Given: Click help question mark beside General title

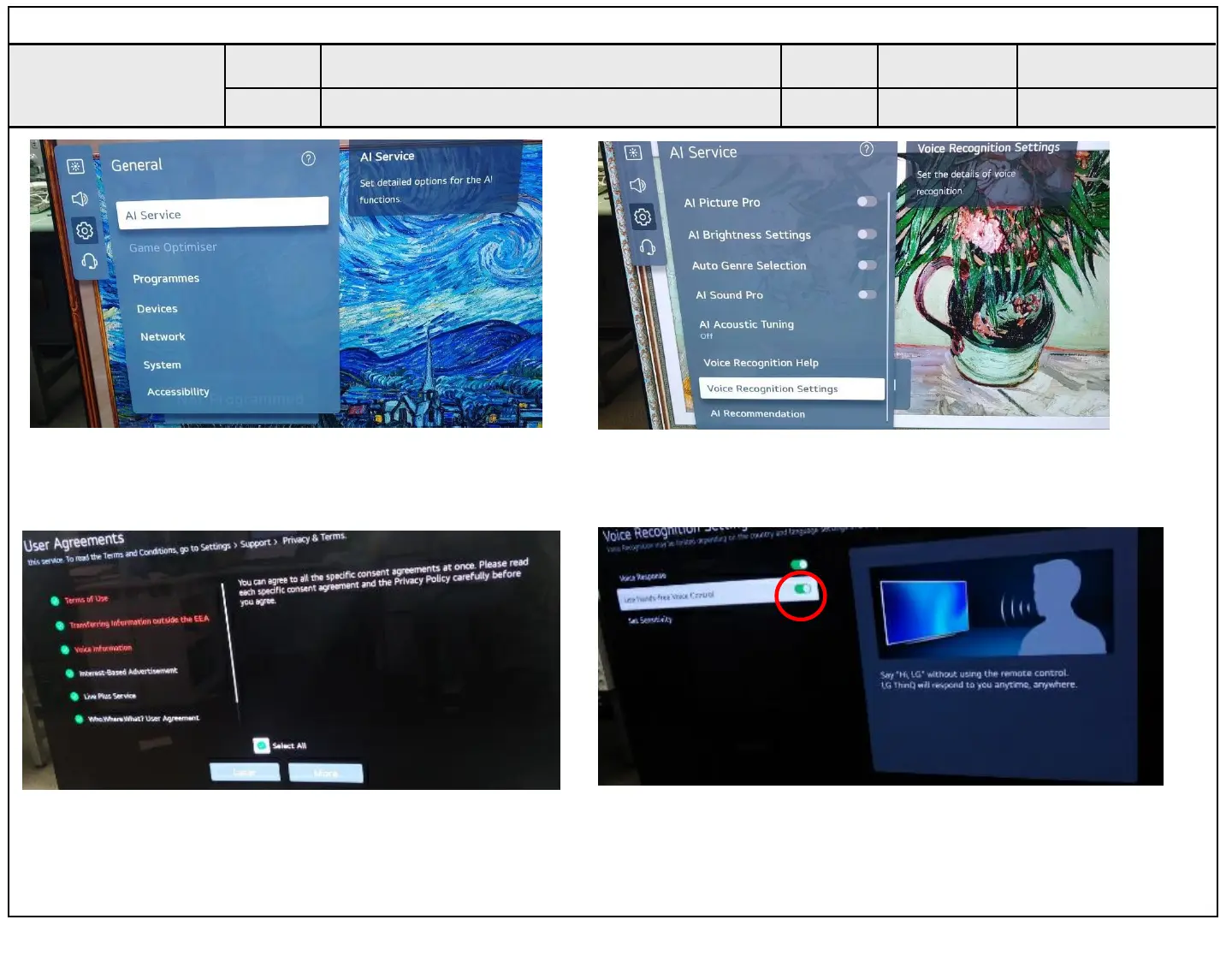Looking at the screenshot, I should point(309,158).
